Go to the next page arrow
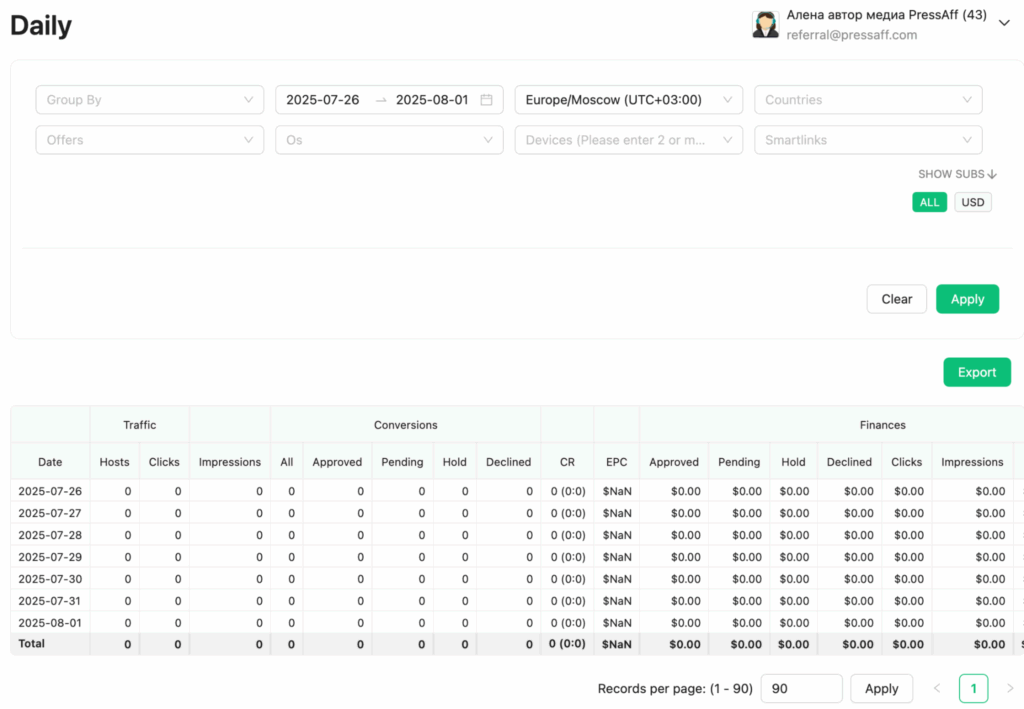Image resolution: width=1024 pixels, height=709 pixels. click(x=1009, y=688)
